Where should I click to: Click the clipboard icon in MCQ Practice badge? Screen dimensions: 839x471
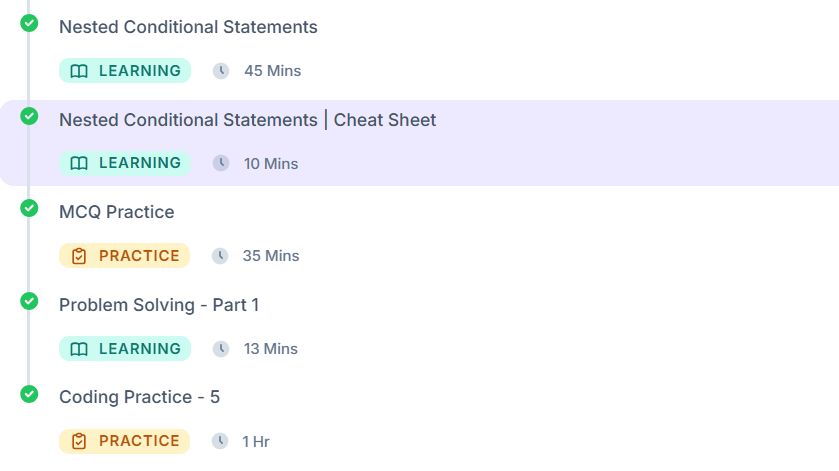click(79, 256)
